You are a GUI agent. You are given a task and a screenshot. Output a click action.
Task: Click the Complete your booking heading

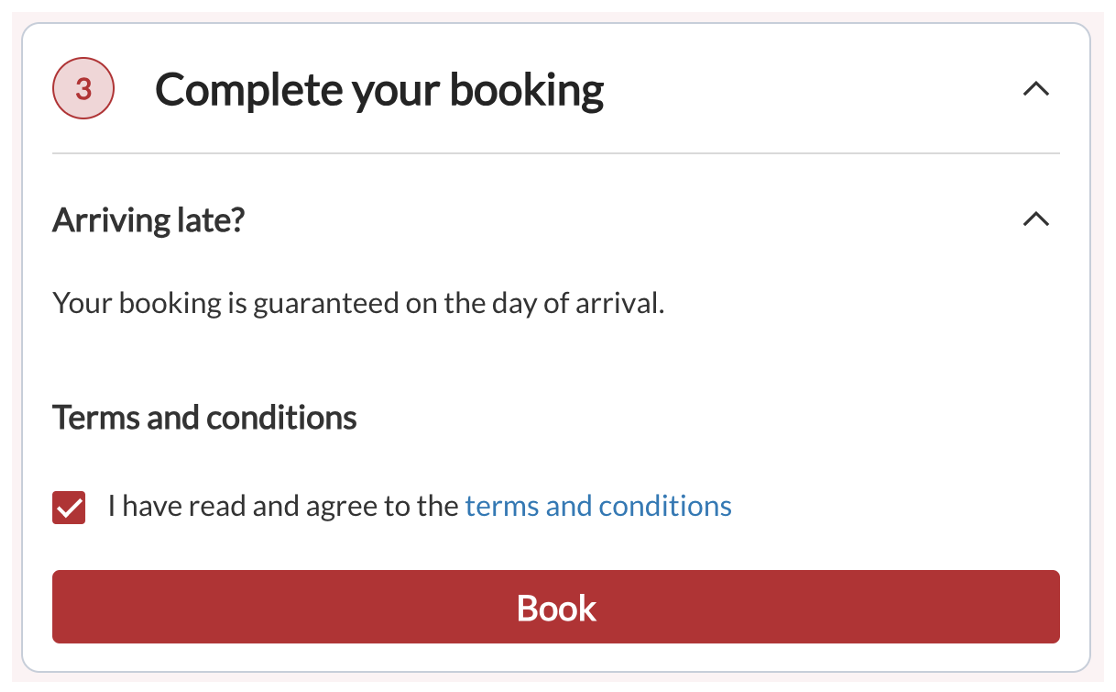[379, 89]
